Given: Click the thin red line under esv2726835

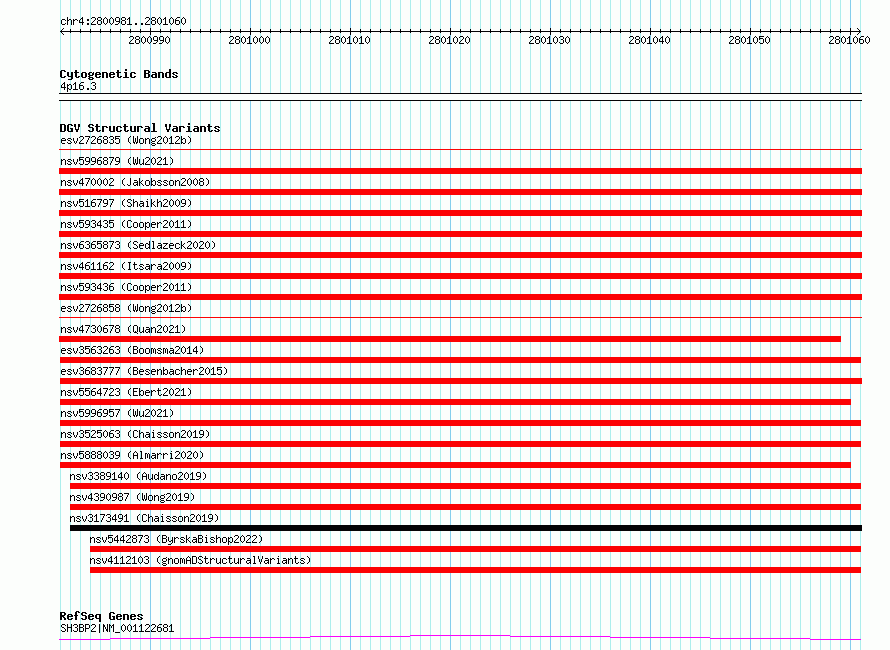Looking at the screenshot, I should click(x=460, y=150).
